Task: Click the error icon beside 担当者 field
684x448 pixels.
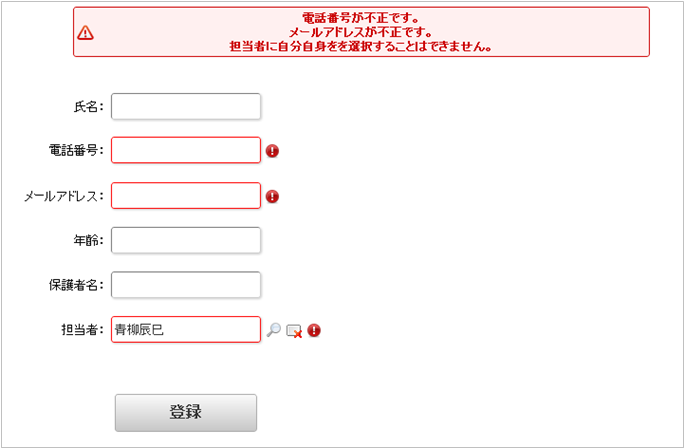Action: pos(314,330)
